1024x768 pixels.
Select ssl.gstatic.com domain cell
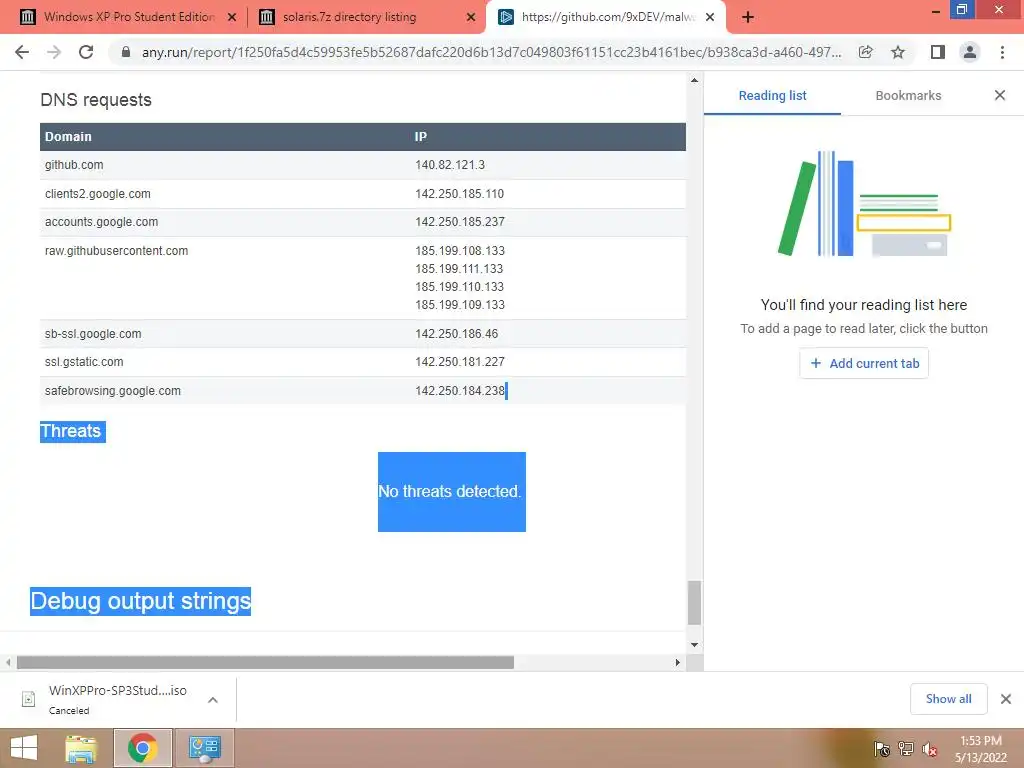click(84, 362)
